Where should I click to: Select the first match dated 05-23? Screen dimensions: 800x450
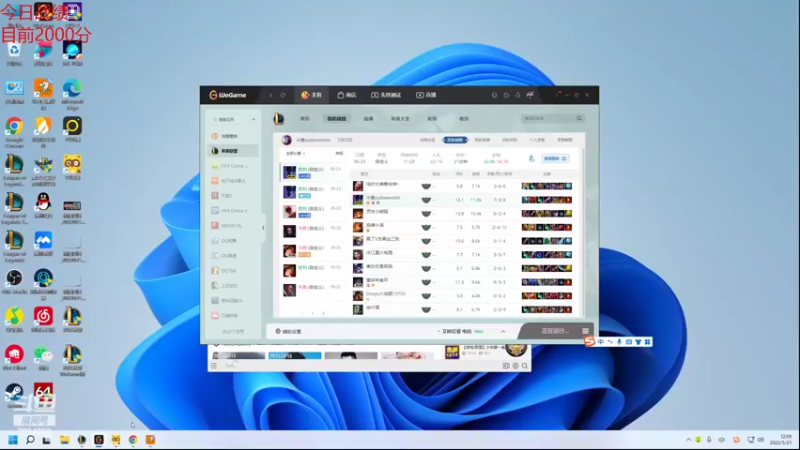pos(313,172)
